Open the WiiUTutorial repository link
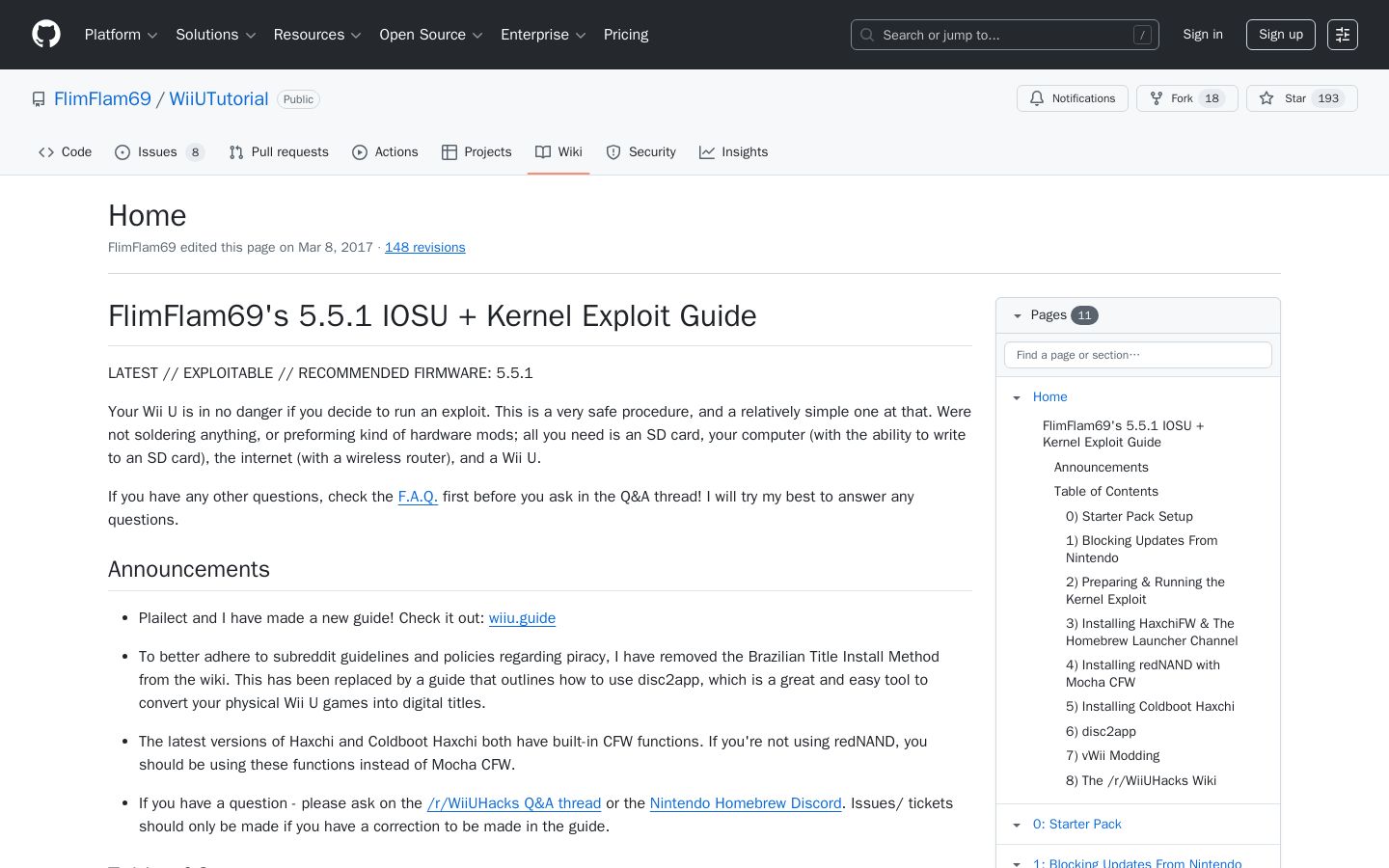 [x=219, y=99]
